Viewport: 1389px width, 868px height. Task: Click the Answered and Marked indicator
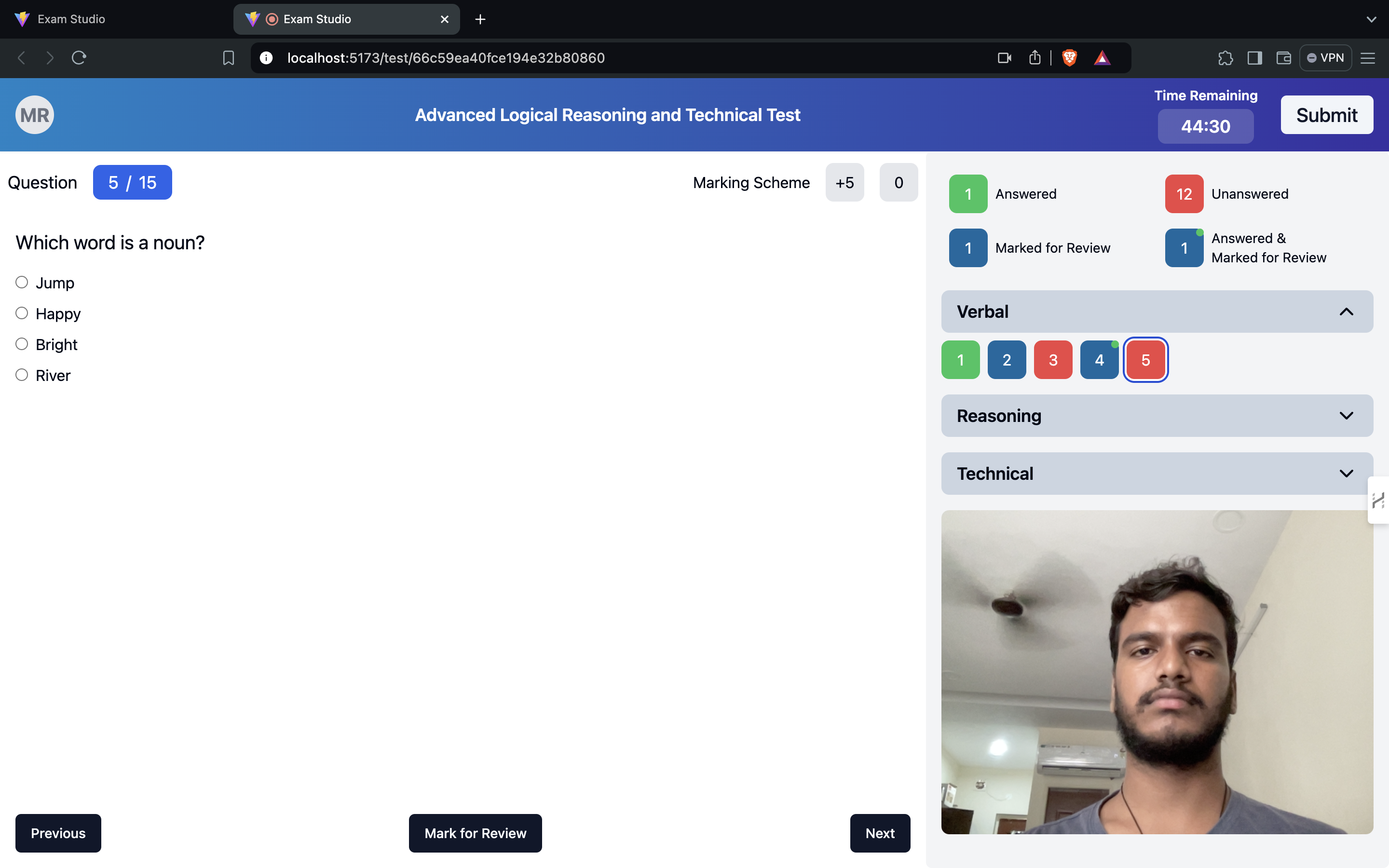point(1183,248)
